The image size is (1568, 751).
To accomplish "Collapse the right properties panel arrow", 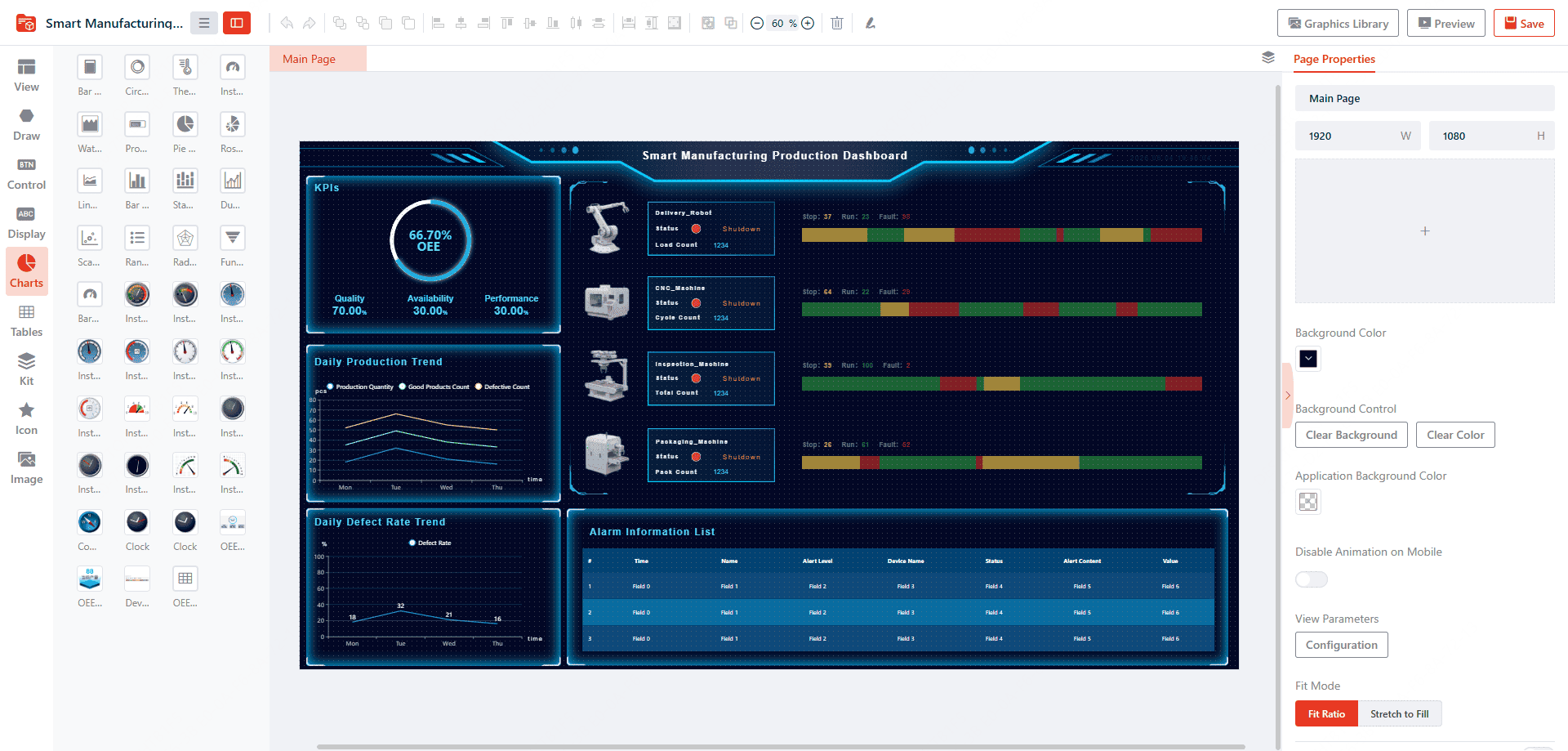I will tap(1288, 396).
